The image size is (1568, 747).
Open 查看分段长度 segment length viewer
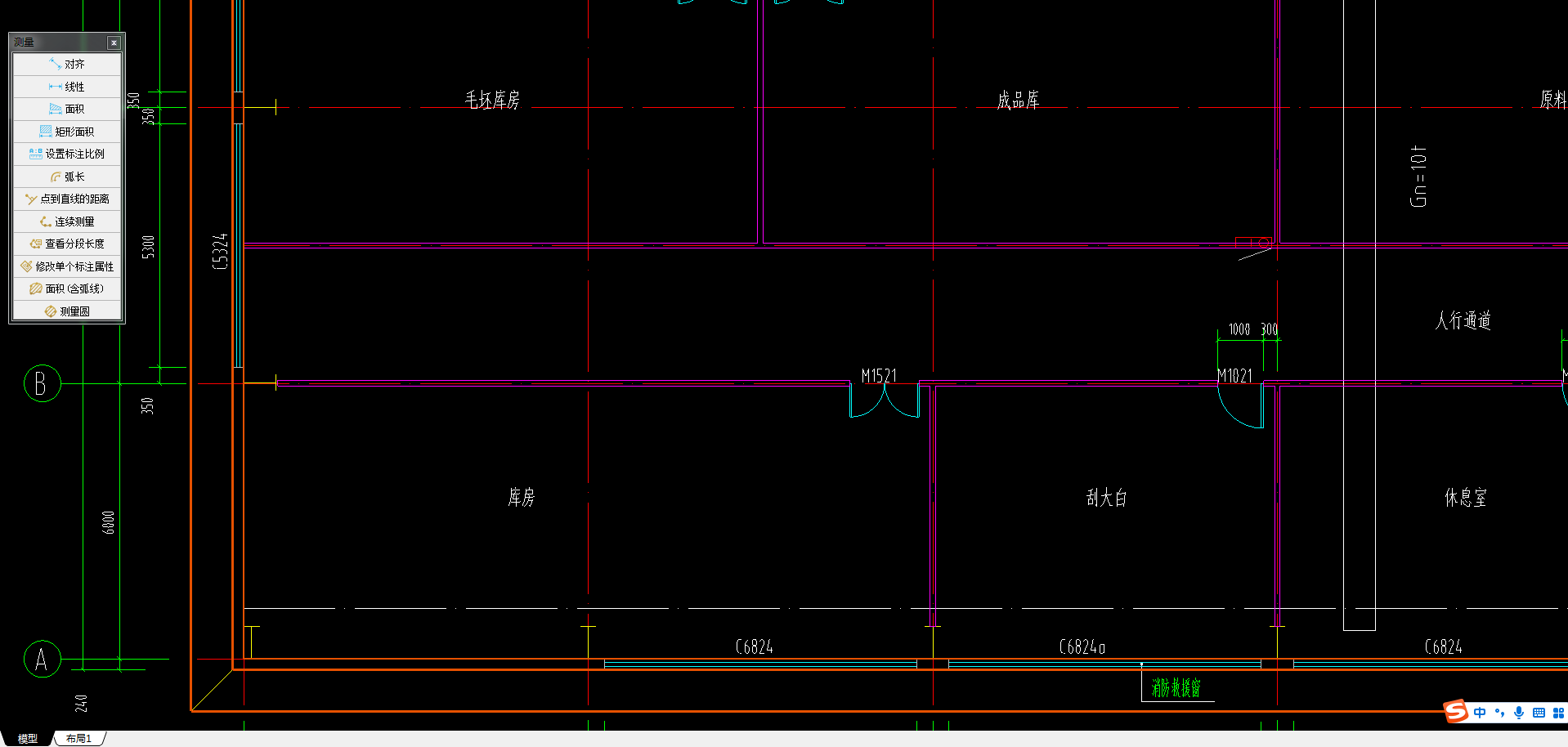click(x=67, y=244)
